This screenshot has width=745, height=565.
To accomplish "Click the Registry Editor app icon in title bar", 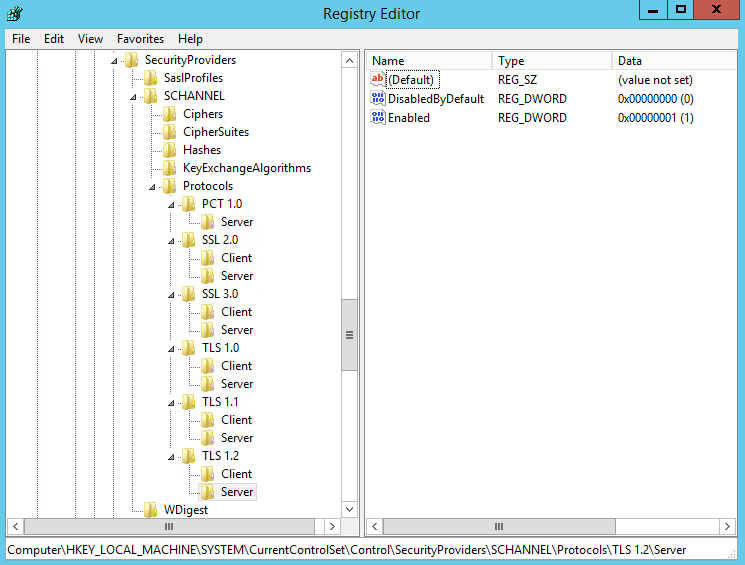I will point(16,14).
